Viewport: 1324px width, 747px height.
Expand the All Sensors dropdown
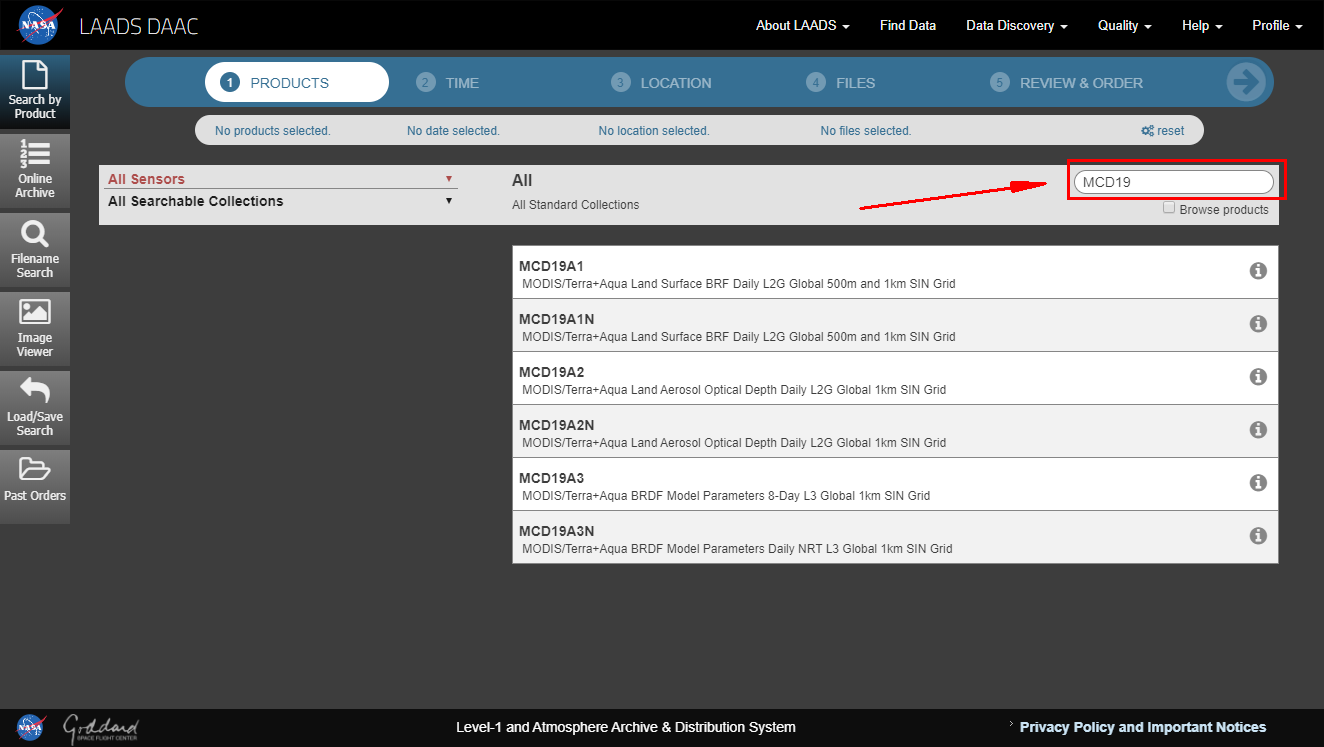[281, 179]
